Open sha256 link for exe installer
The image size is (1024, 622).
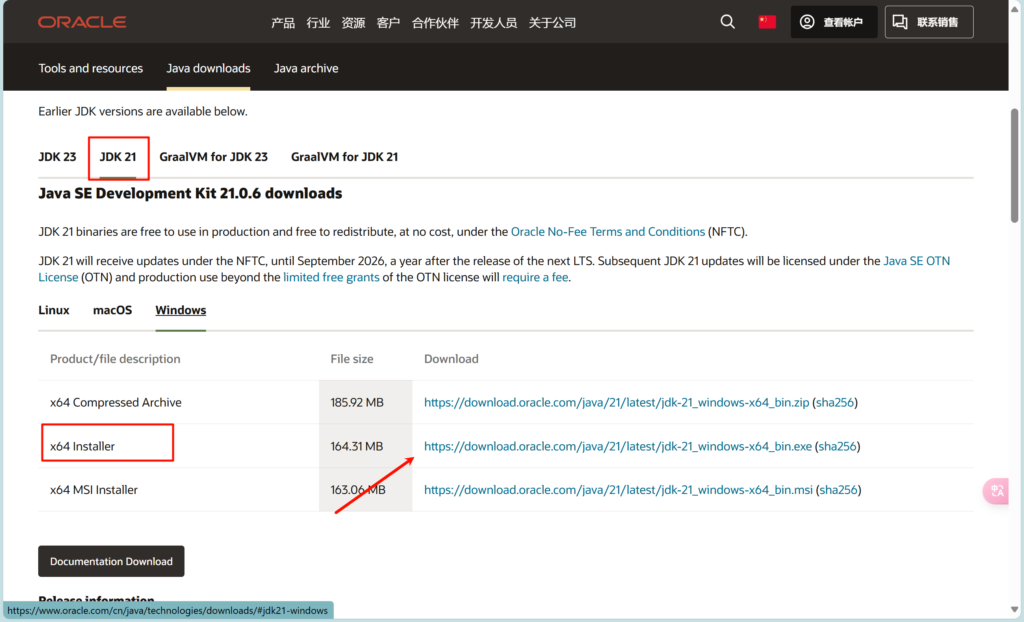click(837, 446)
